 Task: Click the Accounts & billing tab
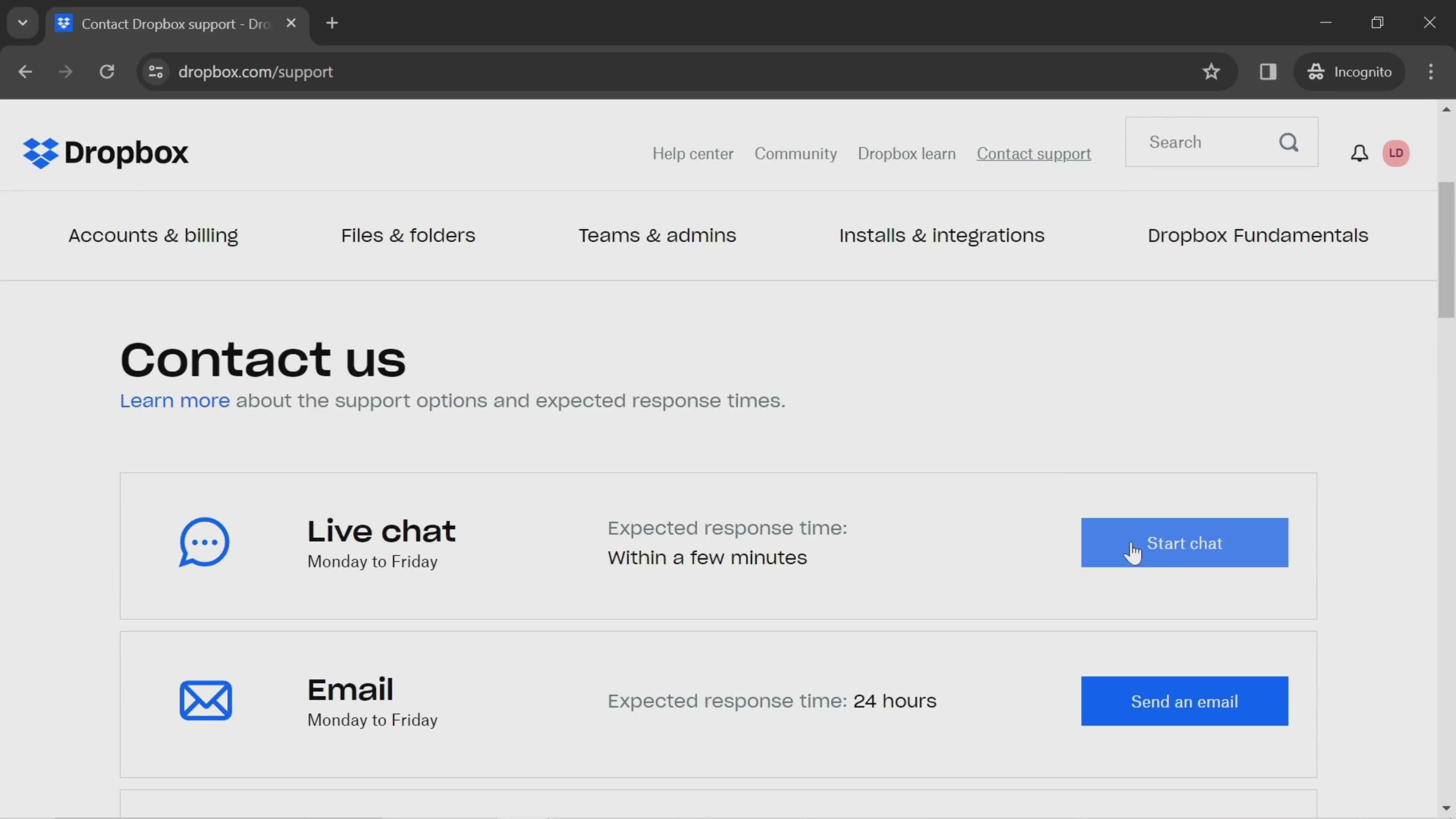point(153,235)
